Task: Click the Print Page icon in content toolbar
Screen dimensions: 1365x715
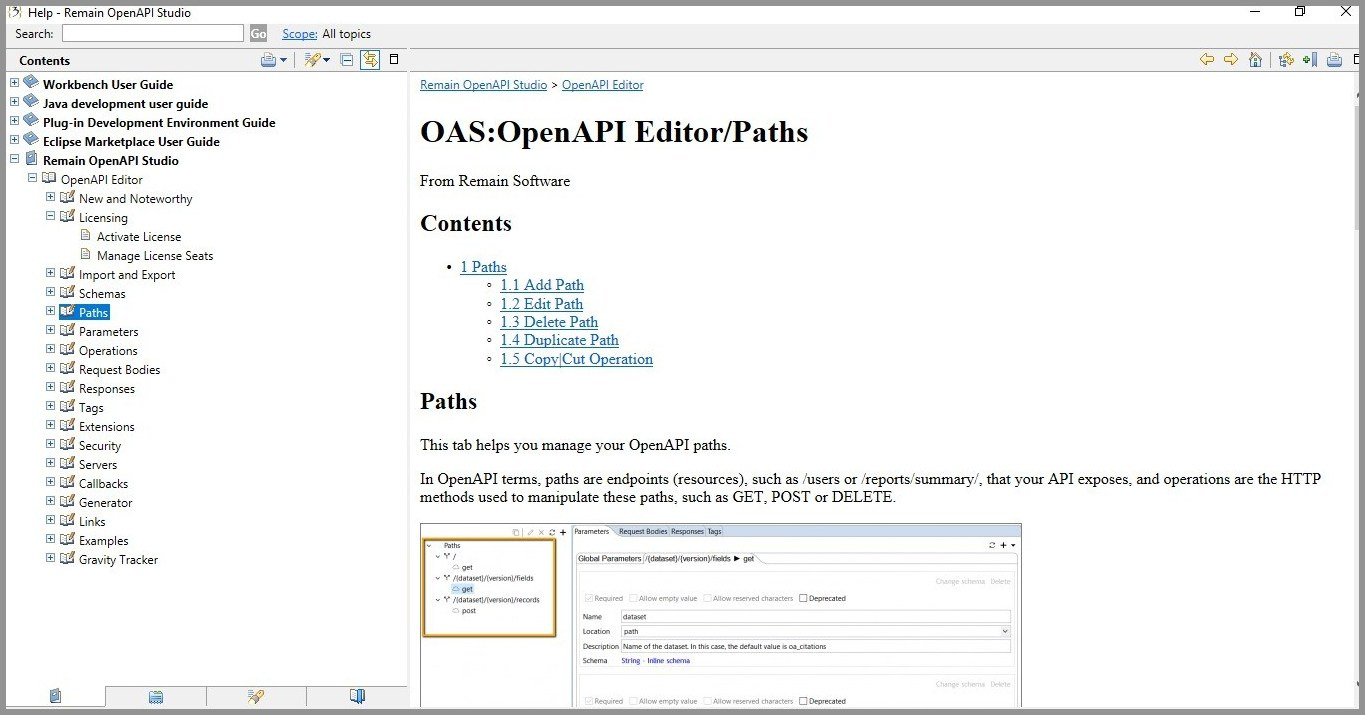Action: point(1334,60)
